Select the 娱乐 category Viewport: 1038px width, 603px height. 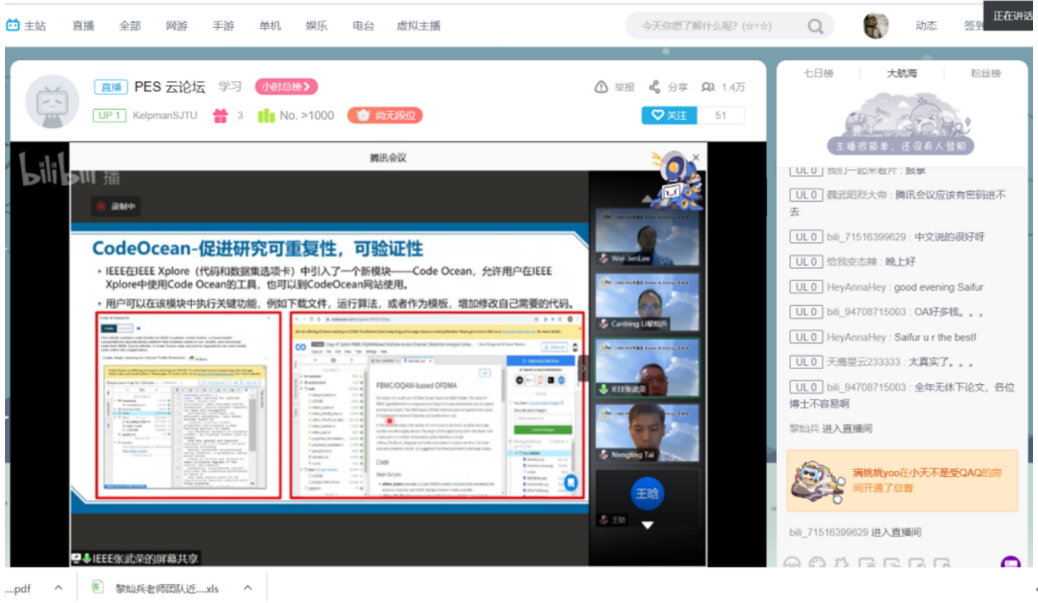coord(316,26)
